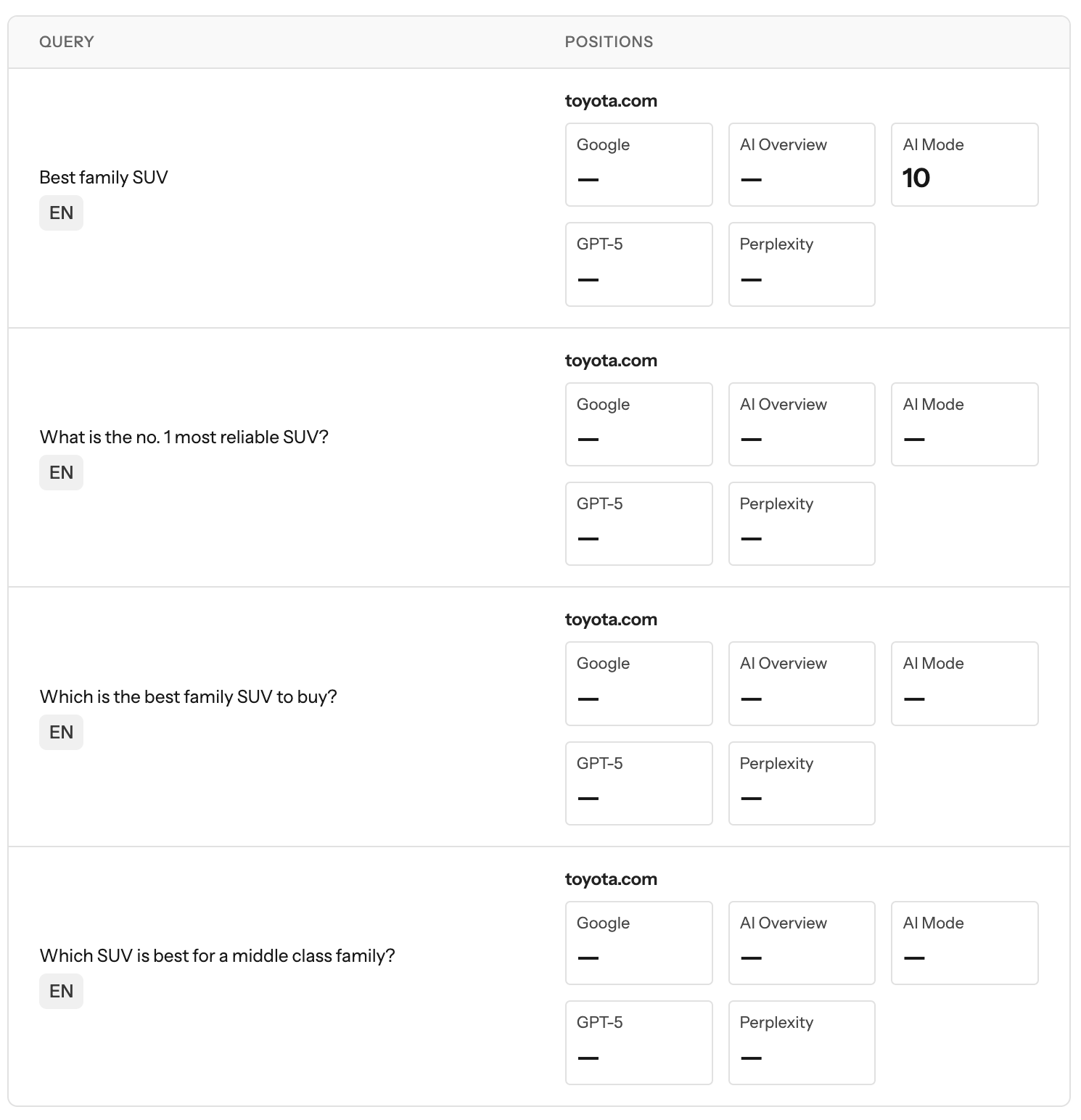The image size is (1081, 1120).
Task: Select 'Which is the best family SUV to buy?' query
Action: [189, 697]
